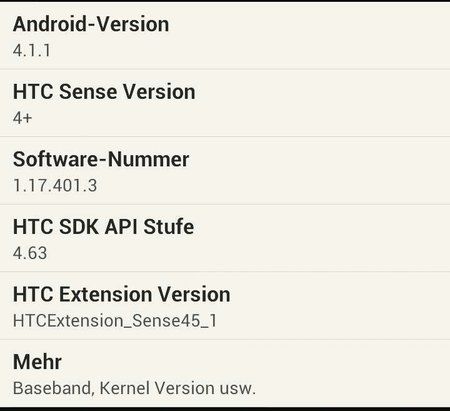Screen dimensions: 450x411
Task: Tap Baseband, Kernel Version usw. subtitle
Action: 134,388
